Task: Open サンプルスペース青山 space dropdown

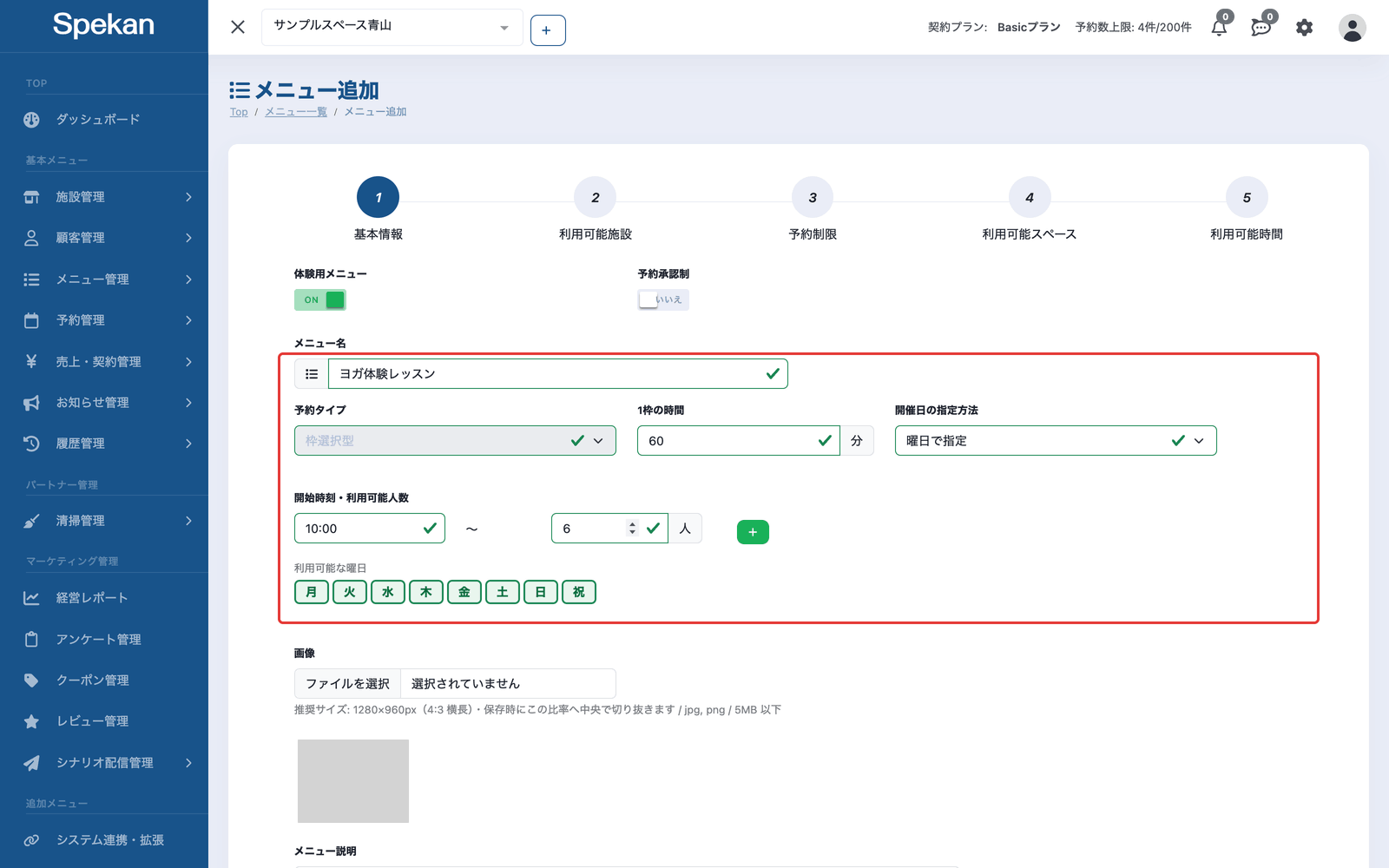Action: pyautogui.click(x=392, y=27)
